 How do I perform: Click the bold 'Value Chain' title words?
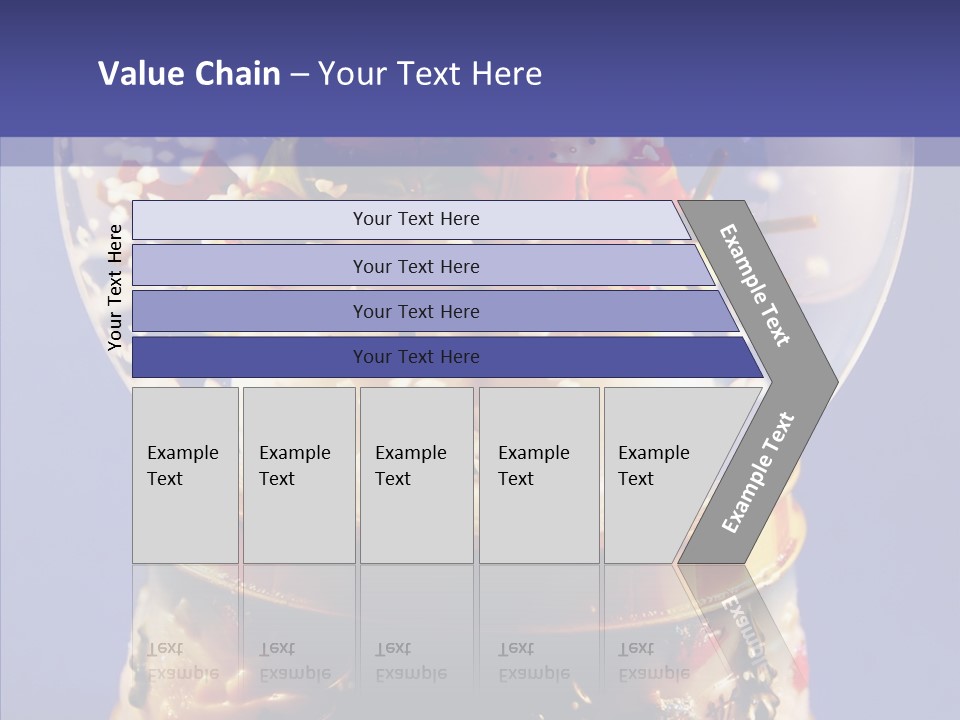pos(189,74)
